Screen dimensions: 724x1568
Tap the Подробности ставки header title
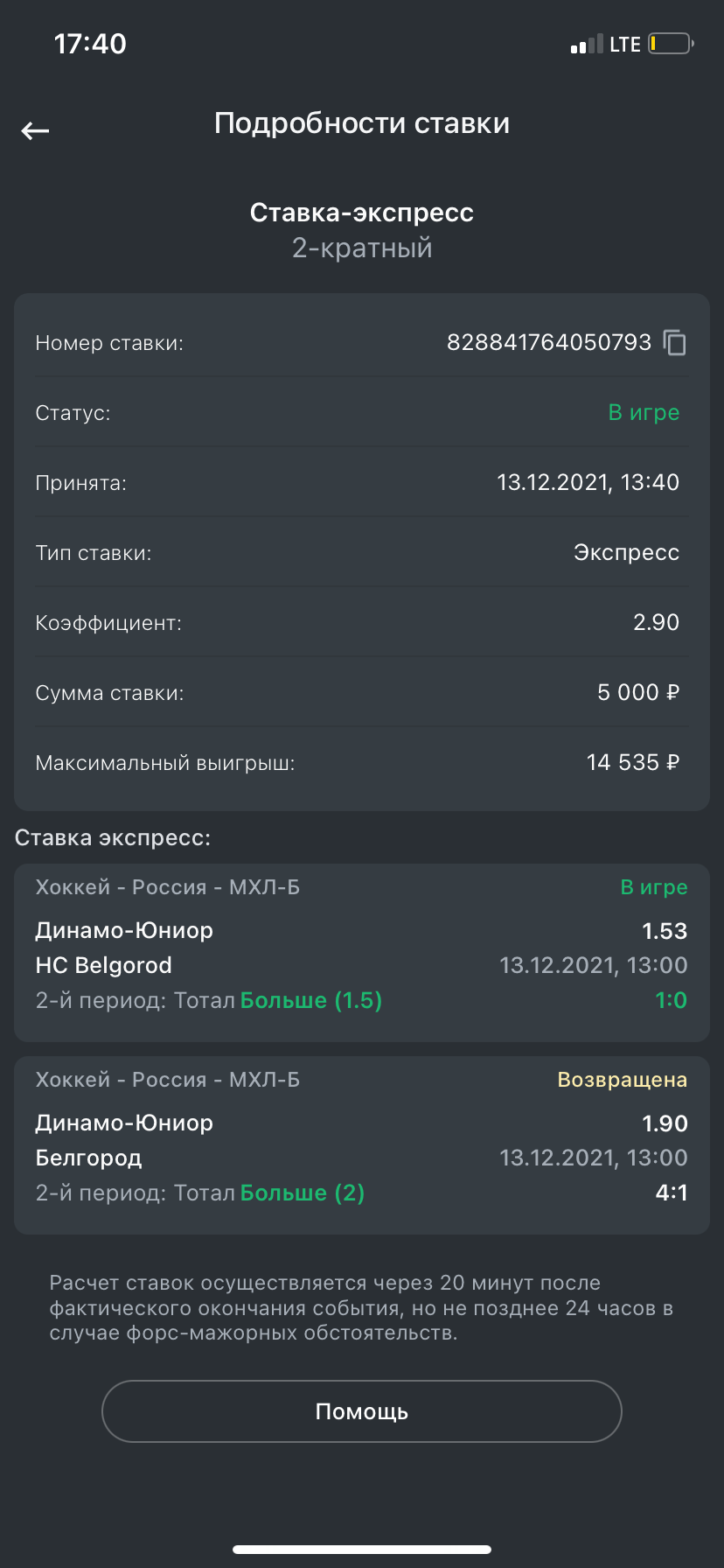(362, 123)
